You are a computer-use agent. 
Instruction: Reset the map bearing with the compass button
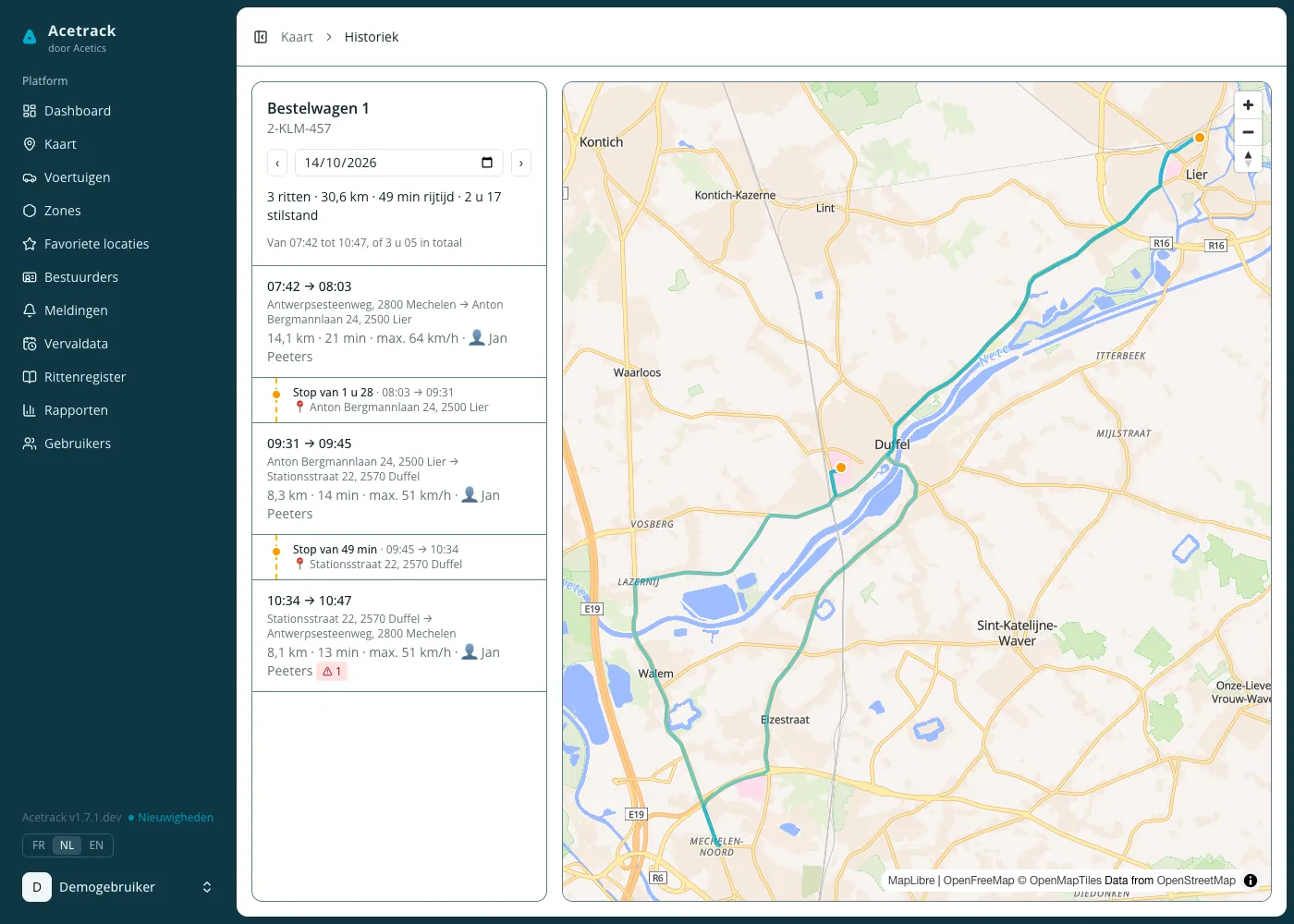coord(1248,159)
